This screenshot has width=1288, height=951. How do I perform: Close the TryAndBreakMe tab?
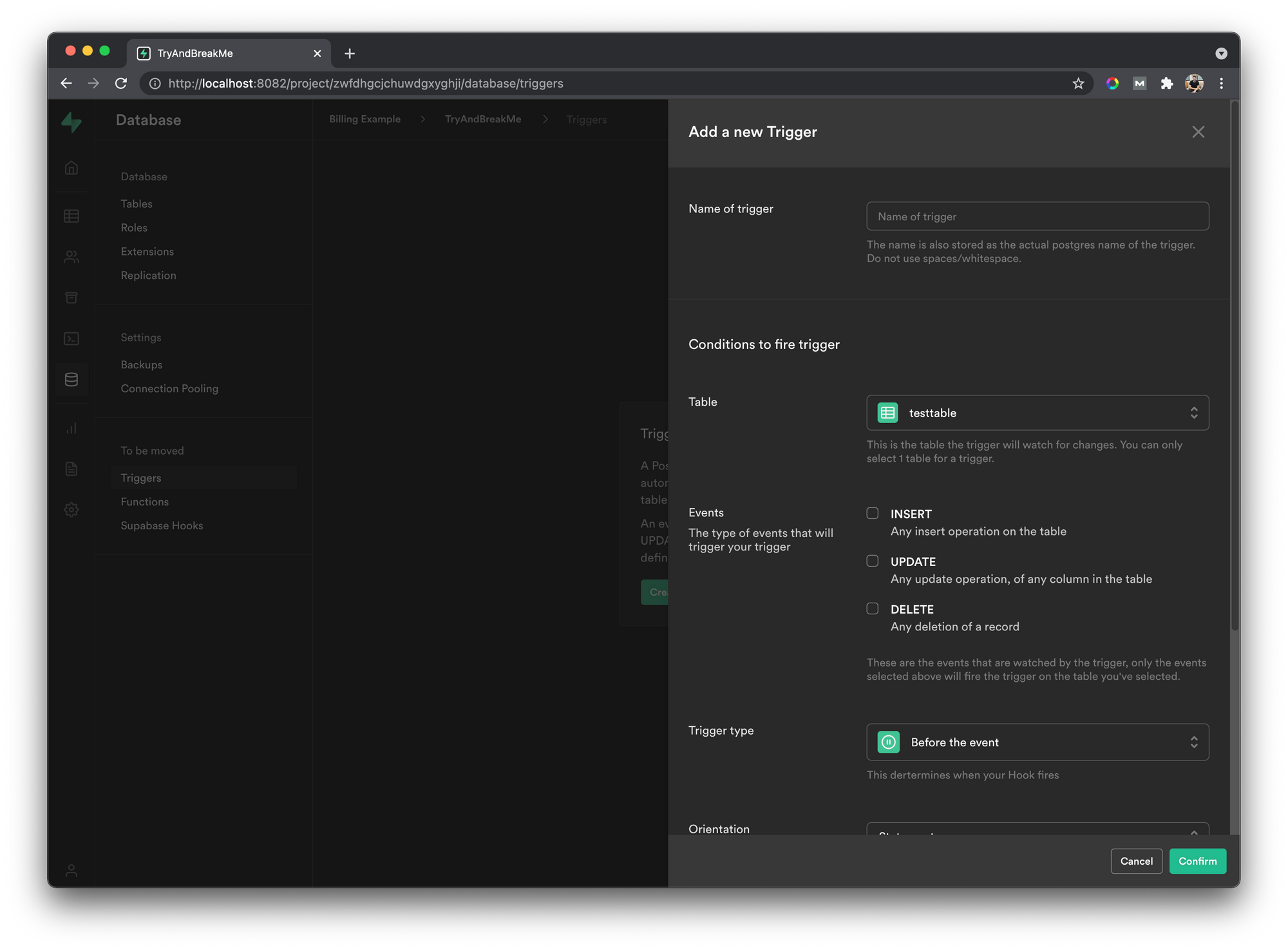point(317,53)
